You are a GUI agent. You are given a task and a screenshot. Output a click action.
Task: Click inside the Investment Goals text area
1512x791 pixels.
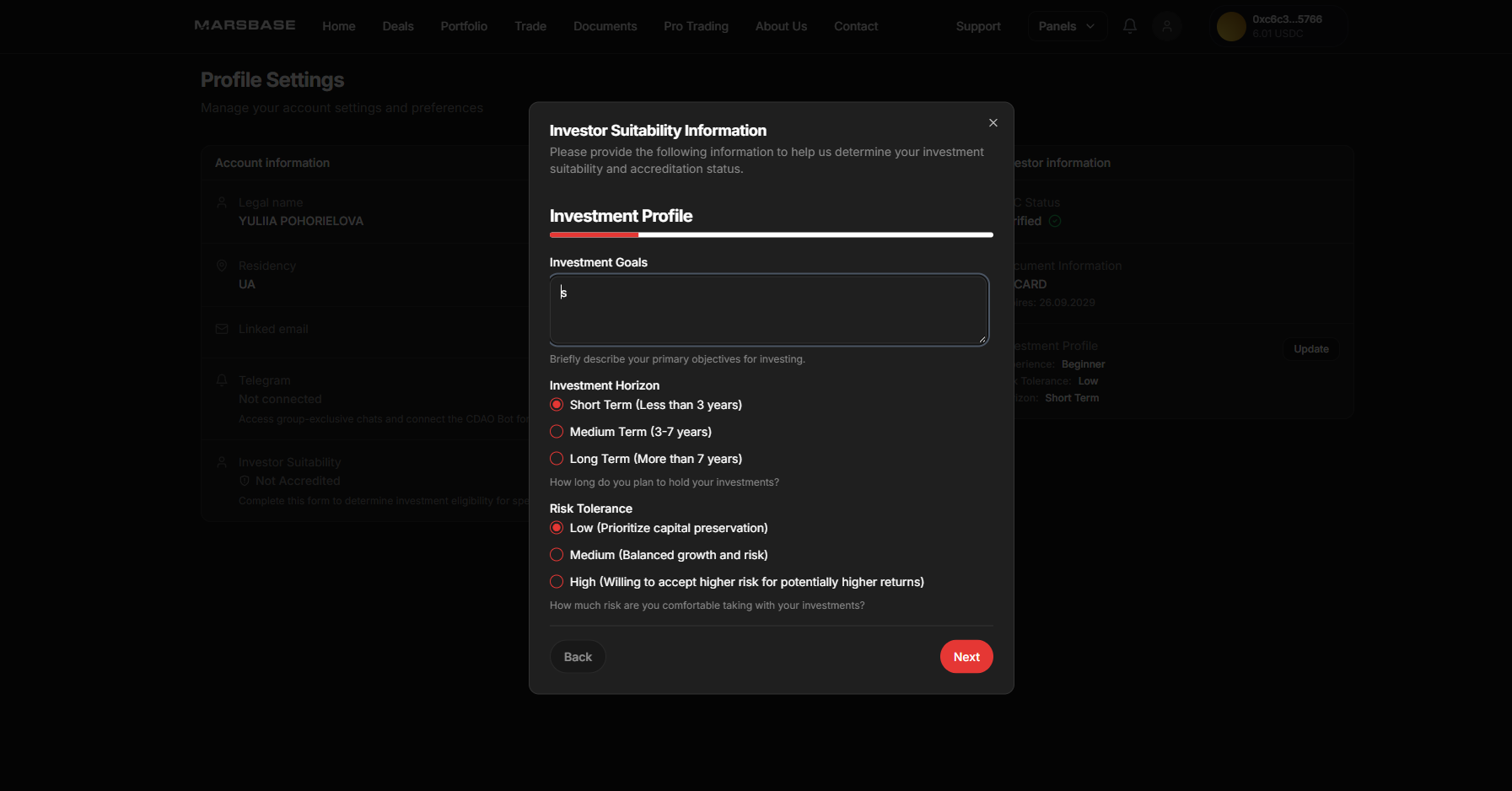click(767, 309)
